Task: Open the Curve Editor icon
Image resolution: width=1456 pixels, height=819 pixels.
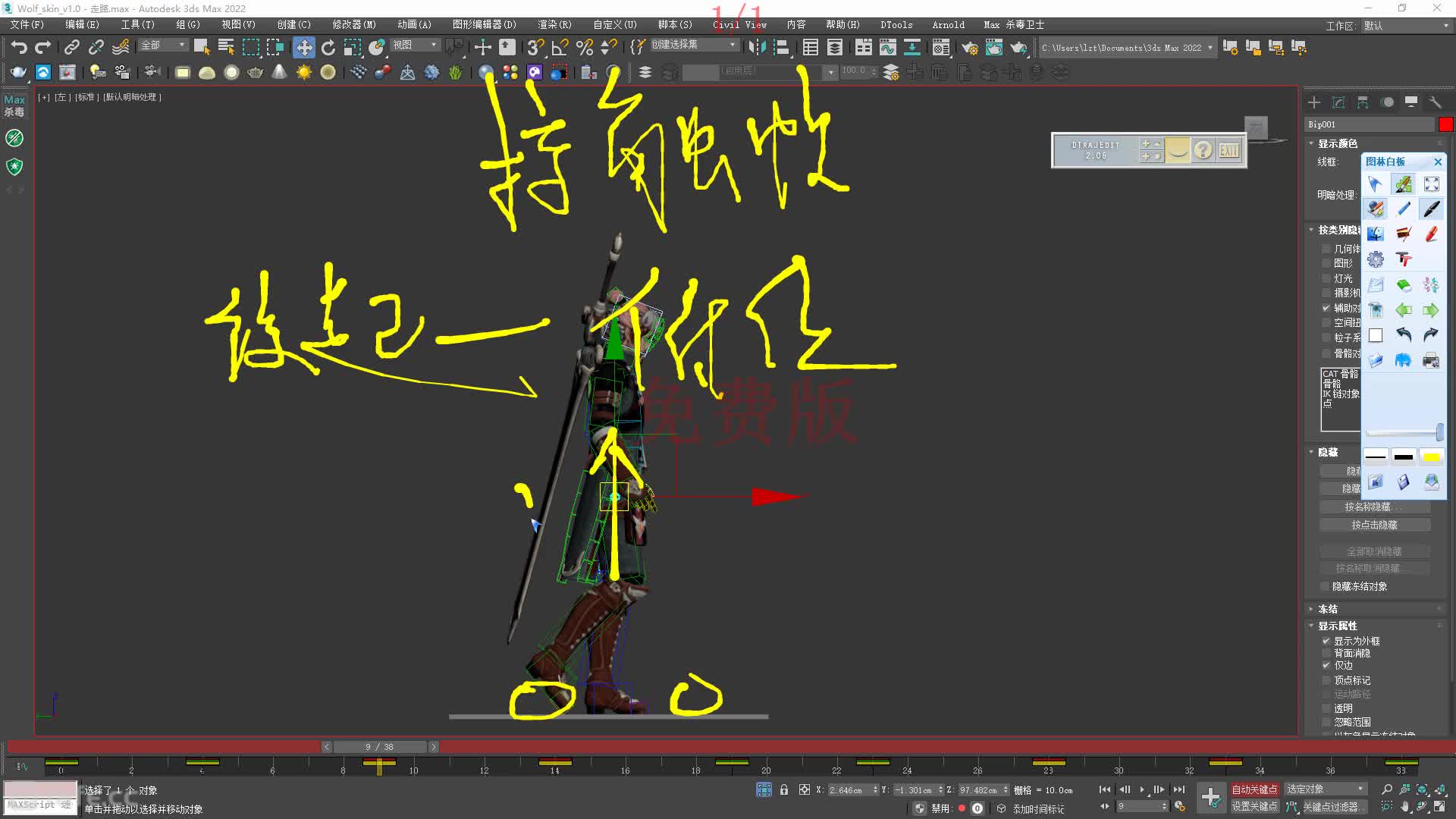Action: 887,47
